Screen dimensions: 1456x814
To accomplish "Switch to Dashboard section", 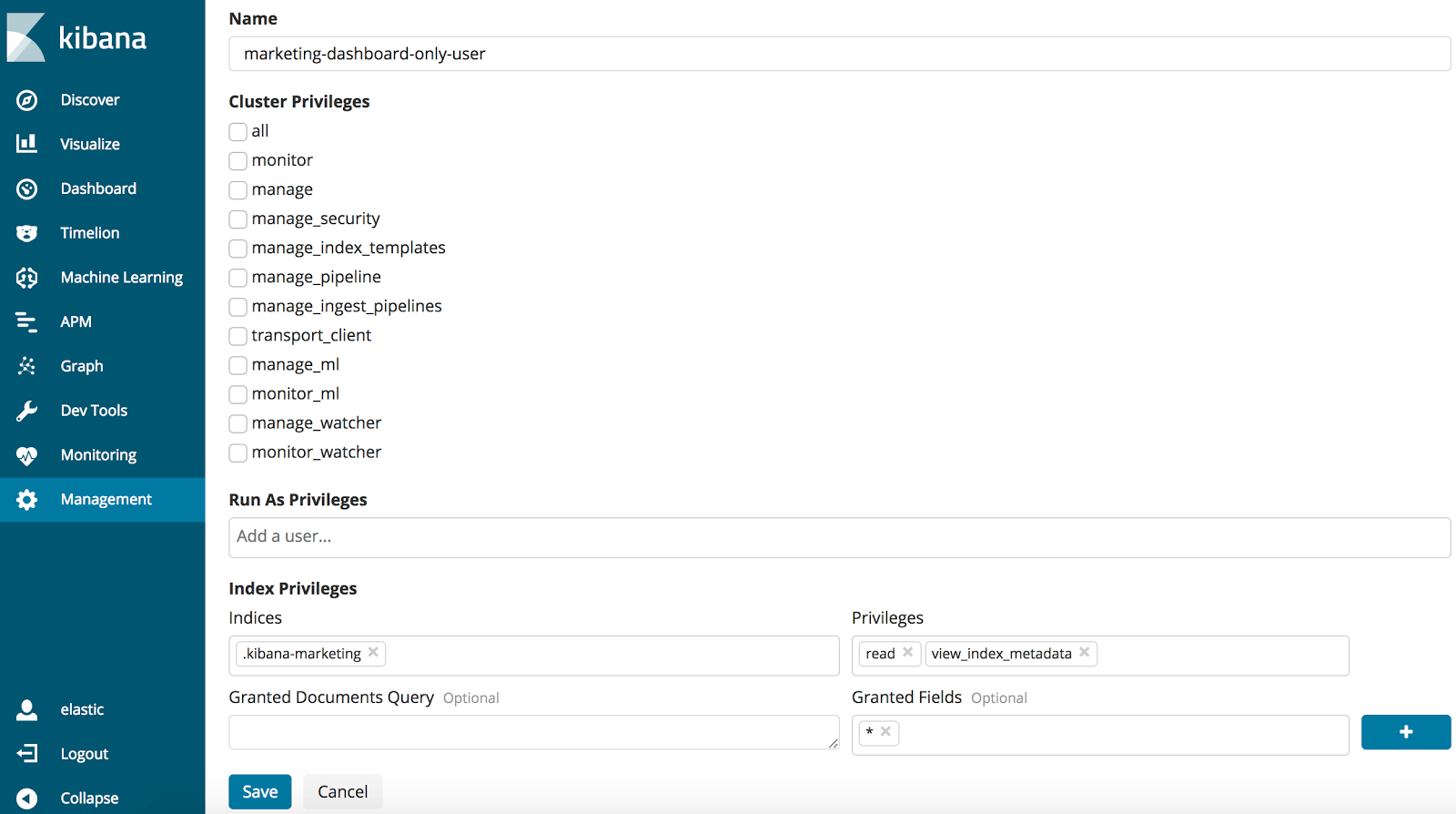I will click(98, 188).
